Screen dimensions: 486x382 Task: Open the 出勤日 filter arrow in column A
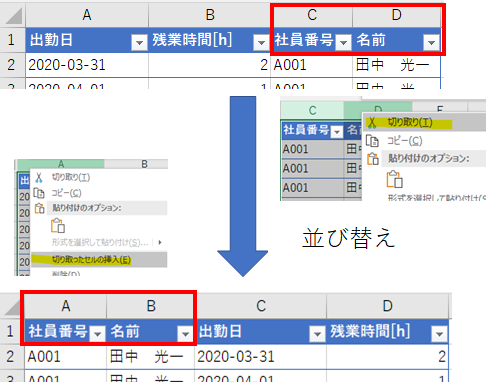coord(139,42)
